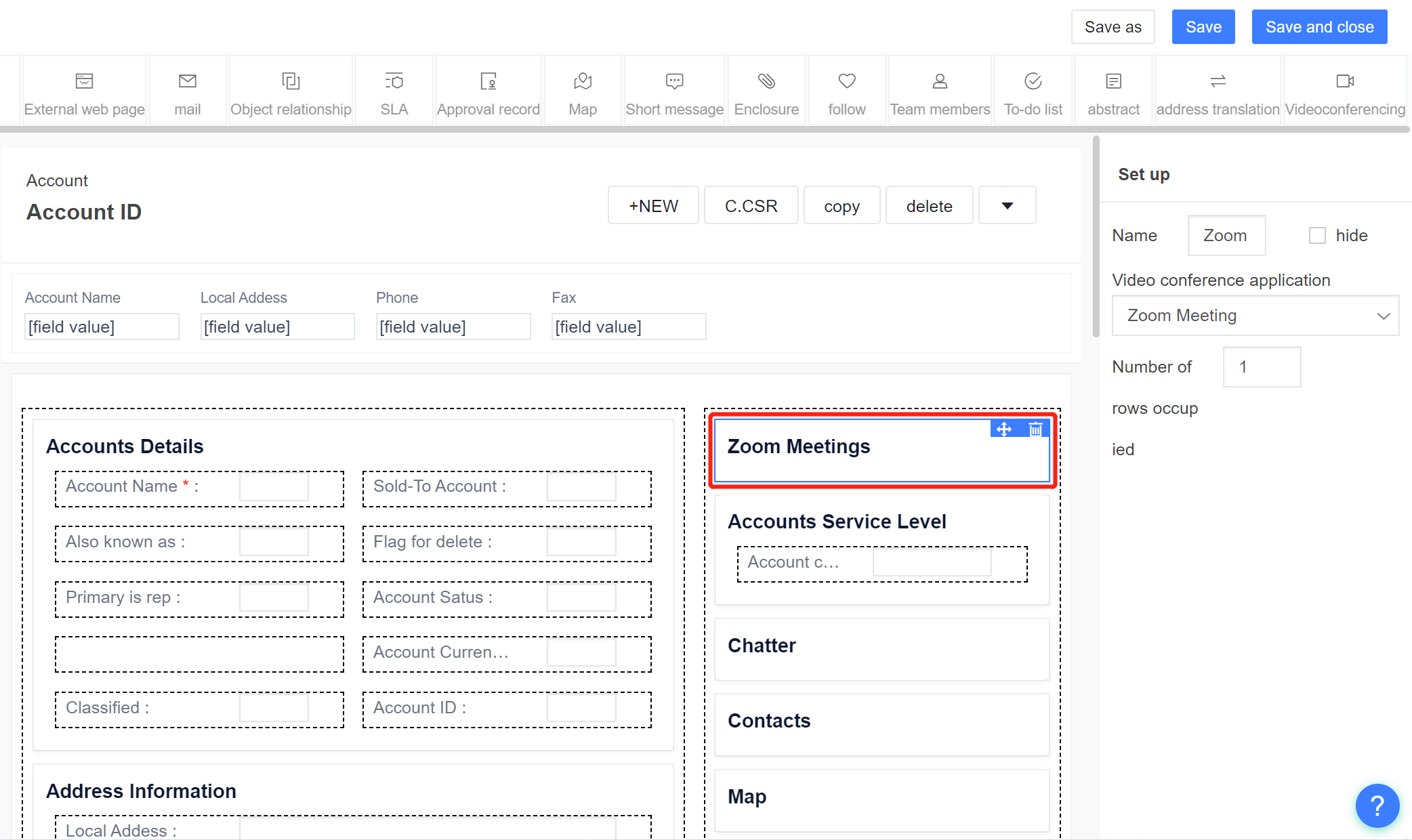Select the Team members icon
The image size is (1412, 840).
(x=940, y=81)
